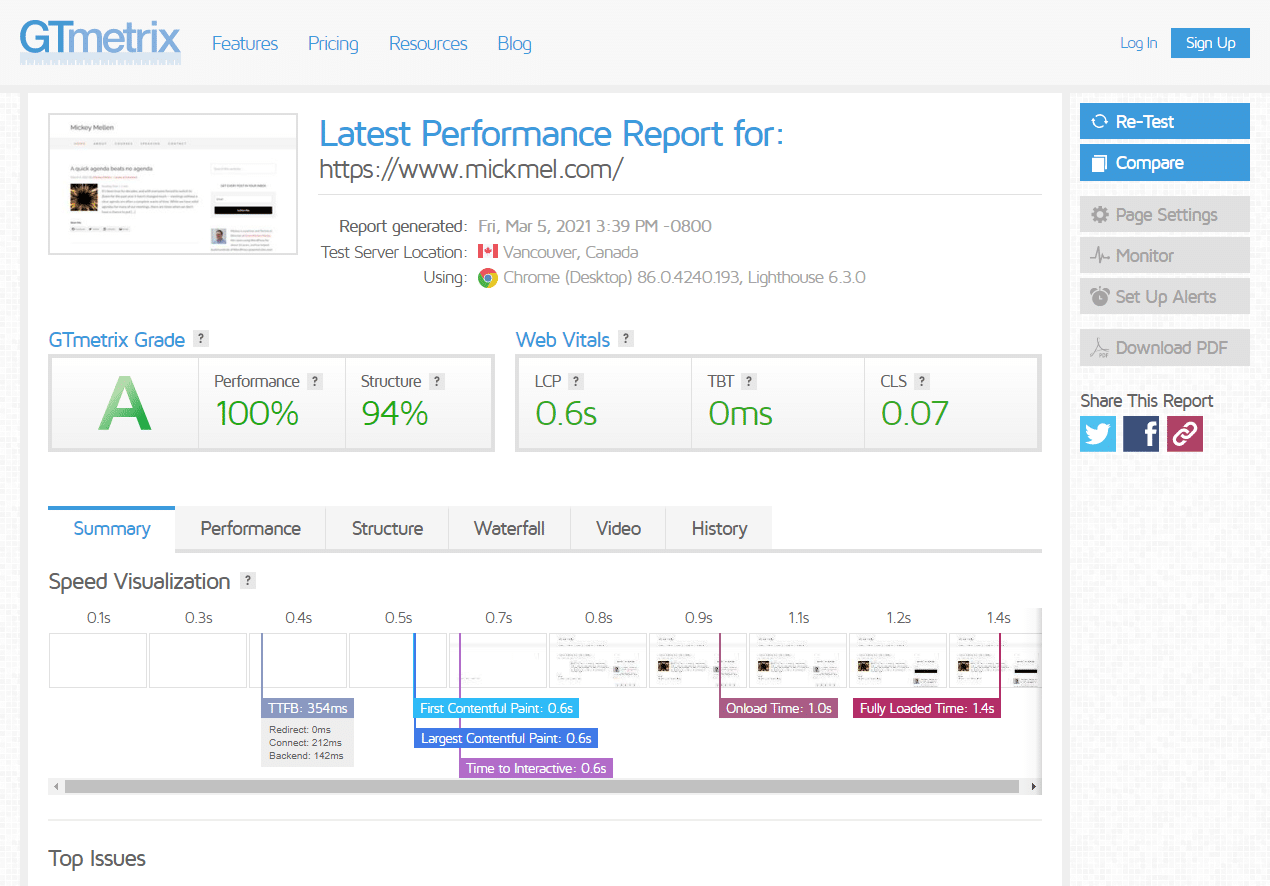Click First Contentful Paint marker label

496,708
